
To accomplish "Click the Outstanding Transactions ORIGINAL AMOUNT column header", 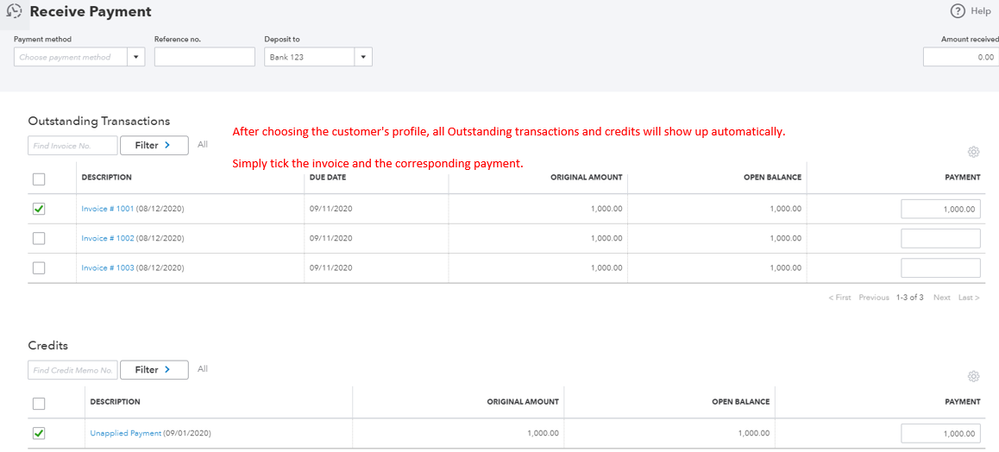I will pos(586,177).
